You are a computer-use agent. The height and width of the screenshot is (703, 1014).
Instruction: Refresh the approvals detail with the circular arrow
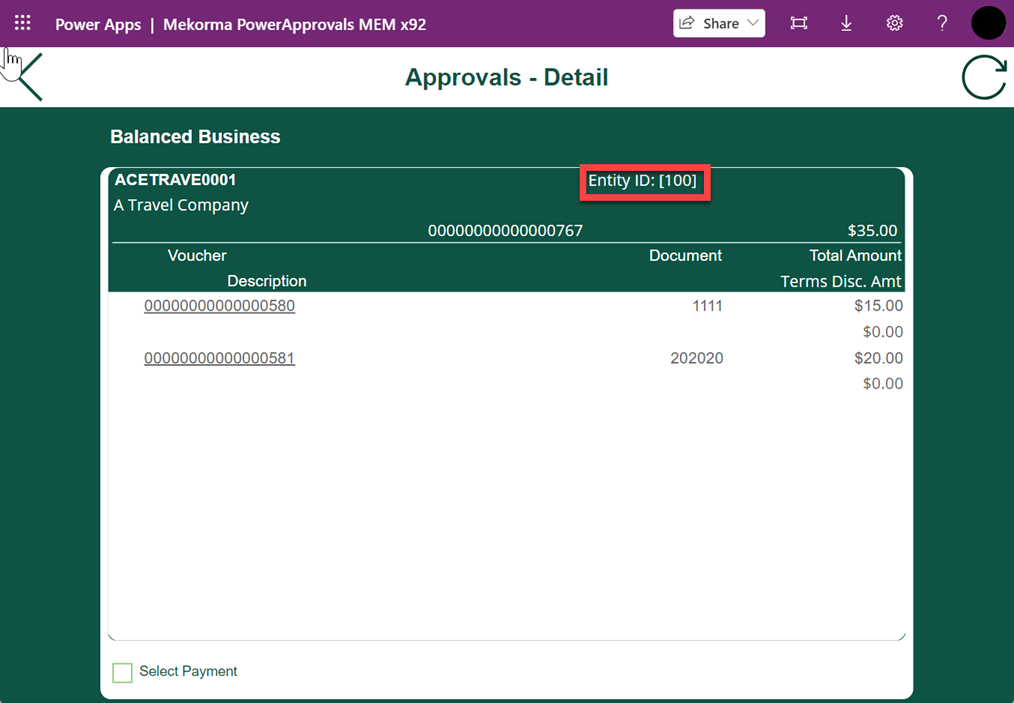coord(984,78)
